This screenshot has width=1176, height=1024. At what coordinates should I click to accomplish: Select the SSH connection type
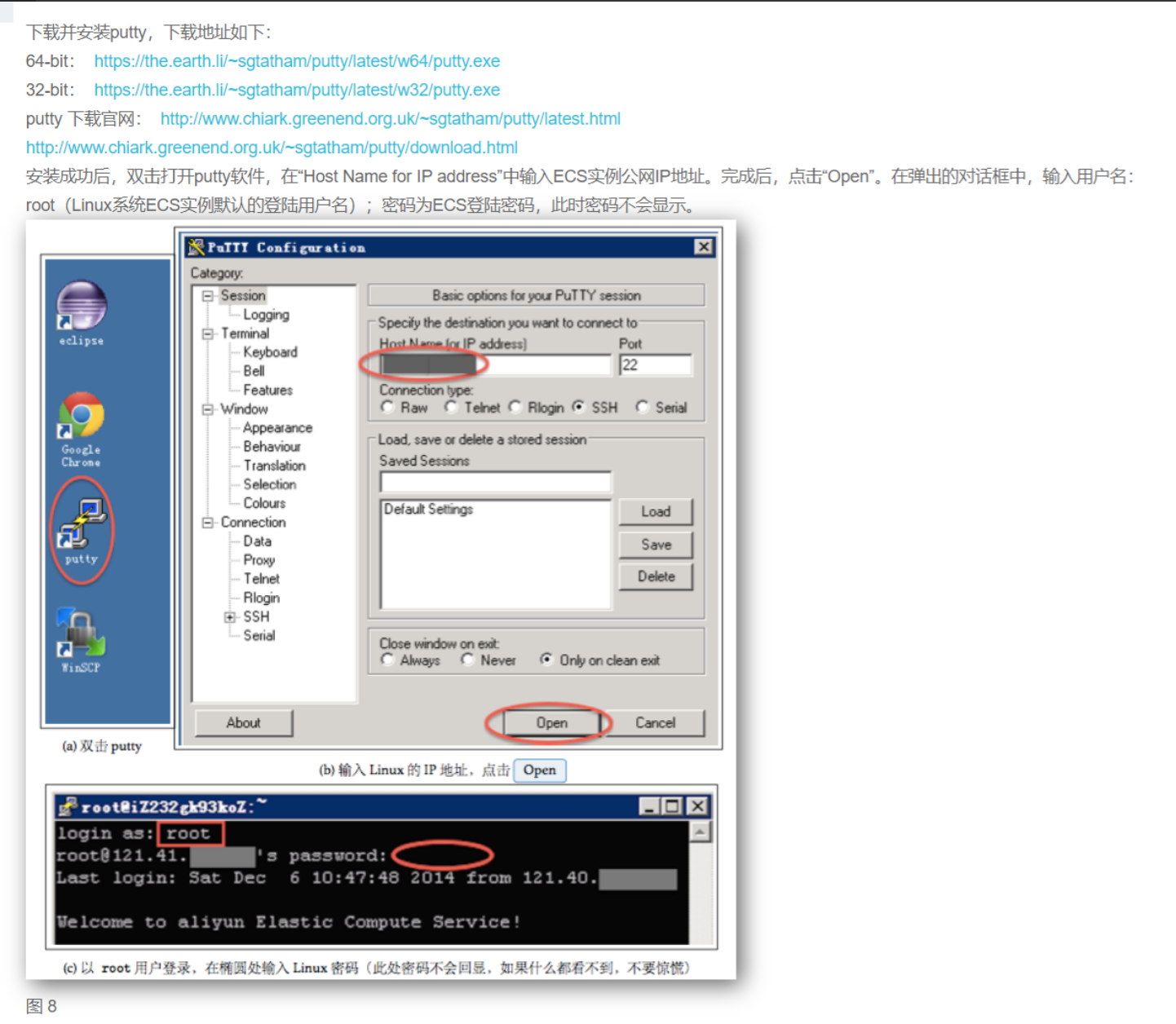click(x=579, y=407)
